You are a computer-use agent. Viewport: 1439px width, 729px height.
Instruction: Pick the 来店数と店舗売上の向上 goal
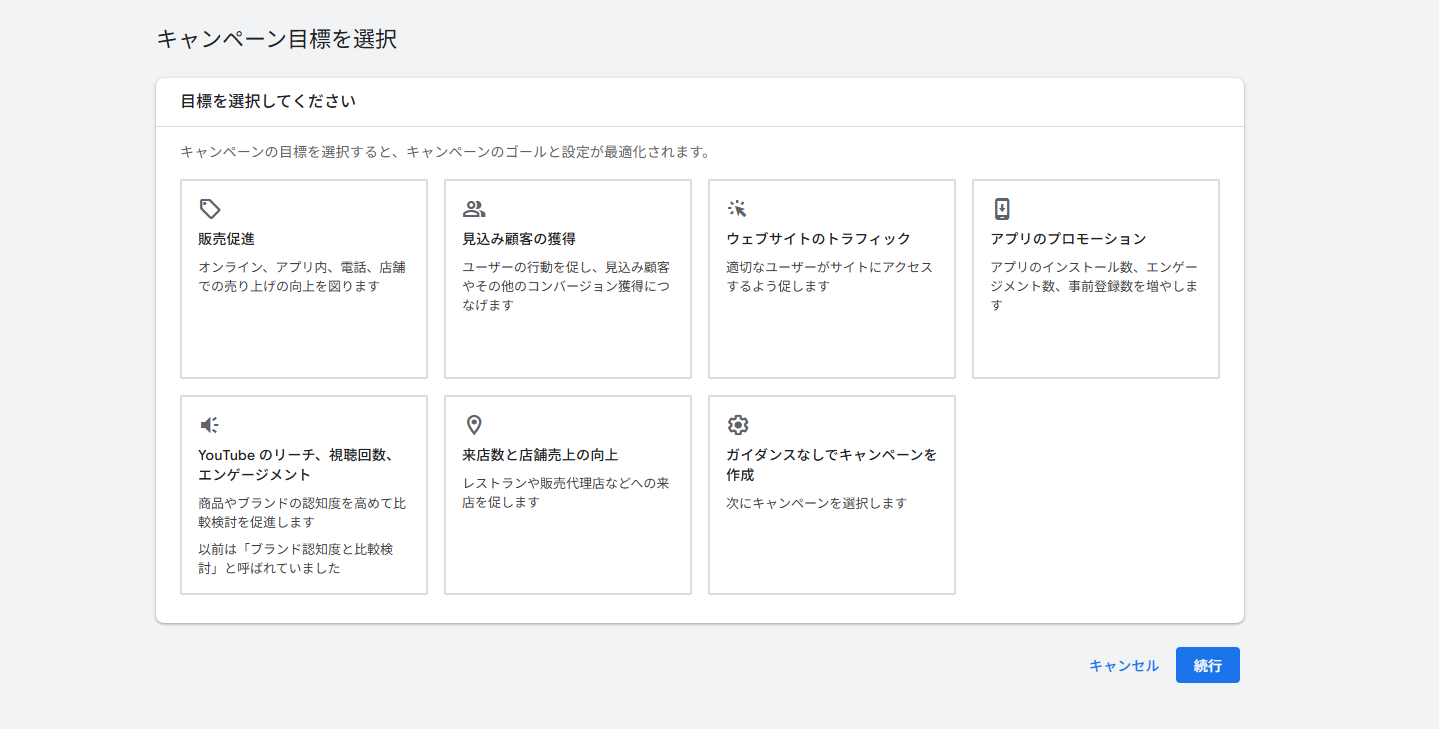pyautogui.click(x=568, y=495)
